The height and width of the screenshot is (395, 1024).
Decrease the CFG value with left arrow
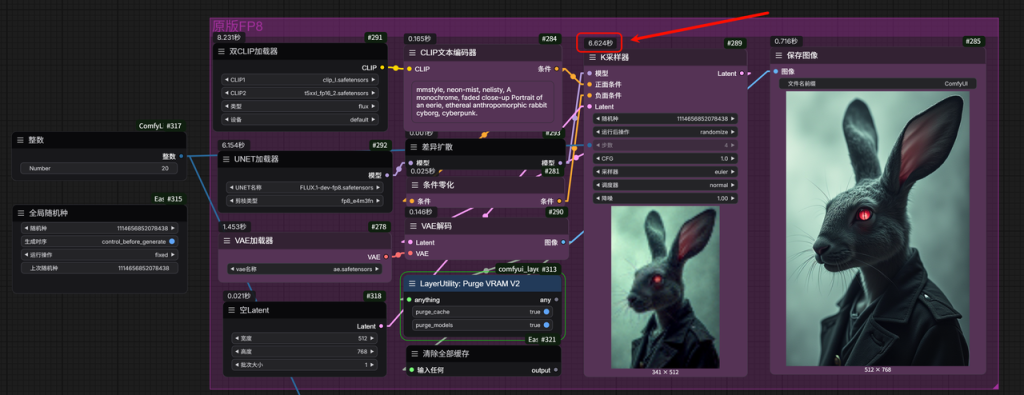pos(598,158)
